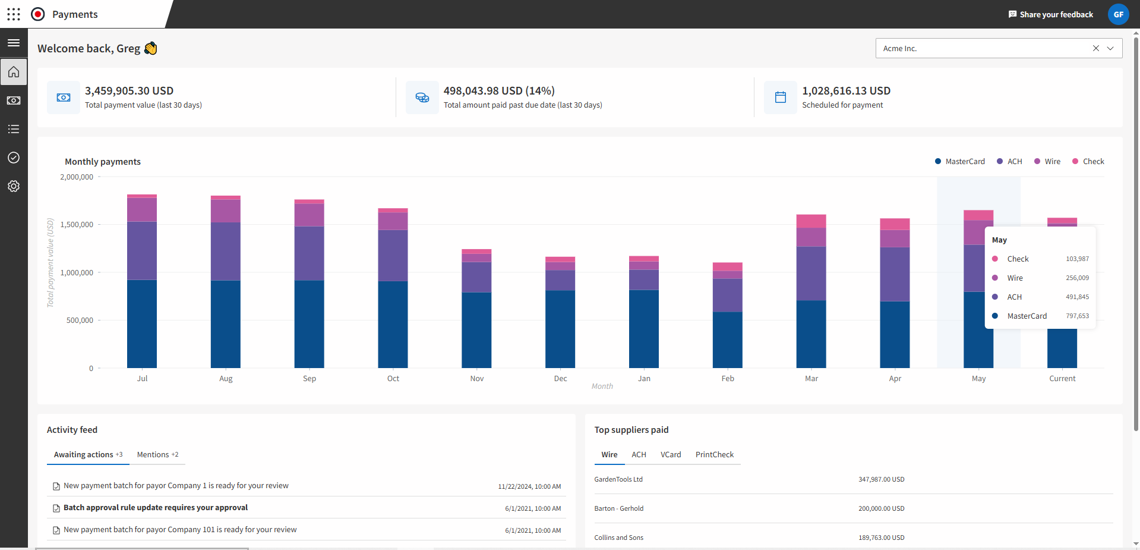The width and height of the screenshot is (1140, 550).
Task: Open the list view icon in sidebar
Action: 14,129
